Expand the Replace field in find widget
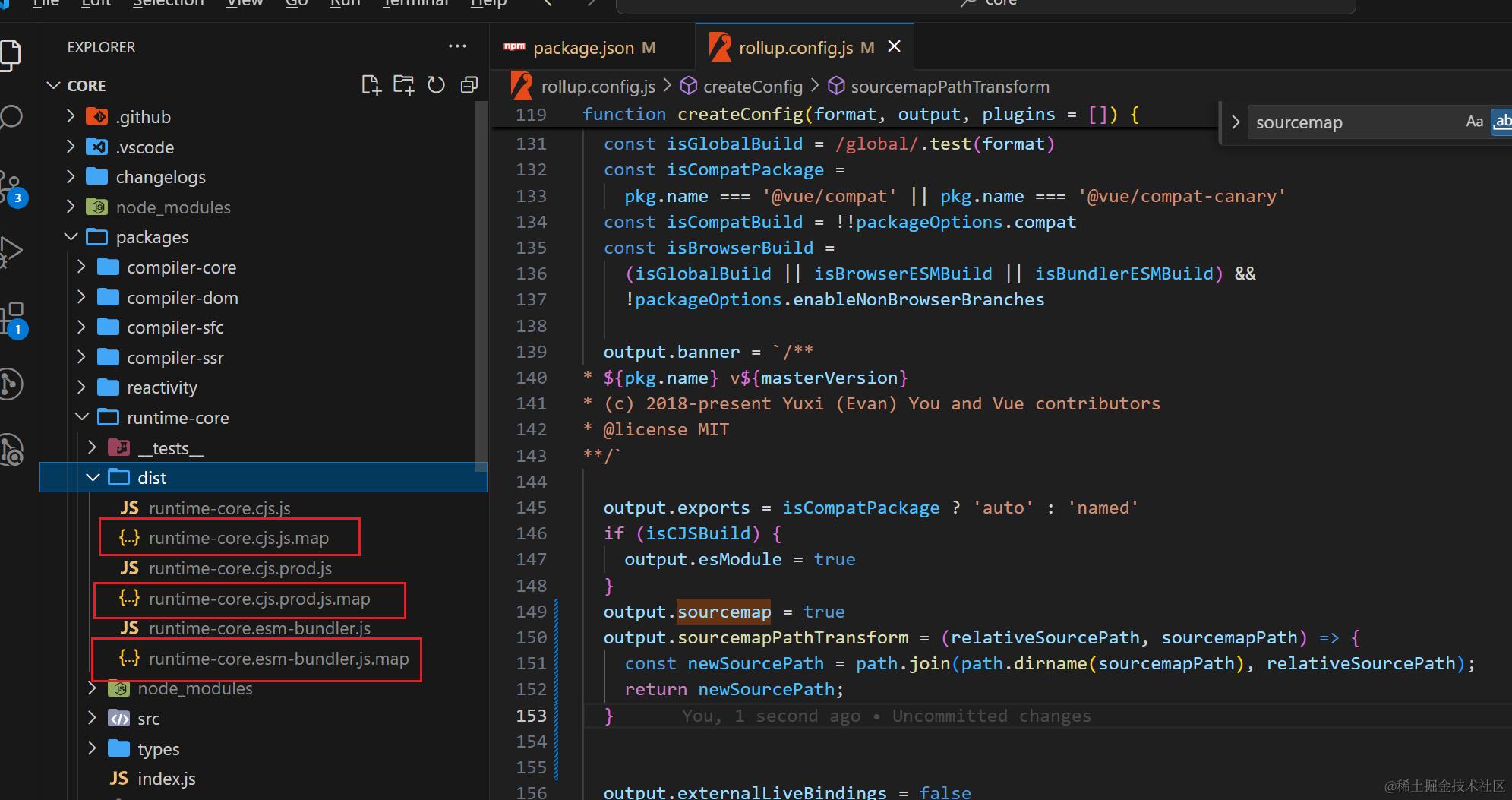Screen dimensions: 1512x800 point(1236,122)
